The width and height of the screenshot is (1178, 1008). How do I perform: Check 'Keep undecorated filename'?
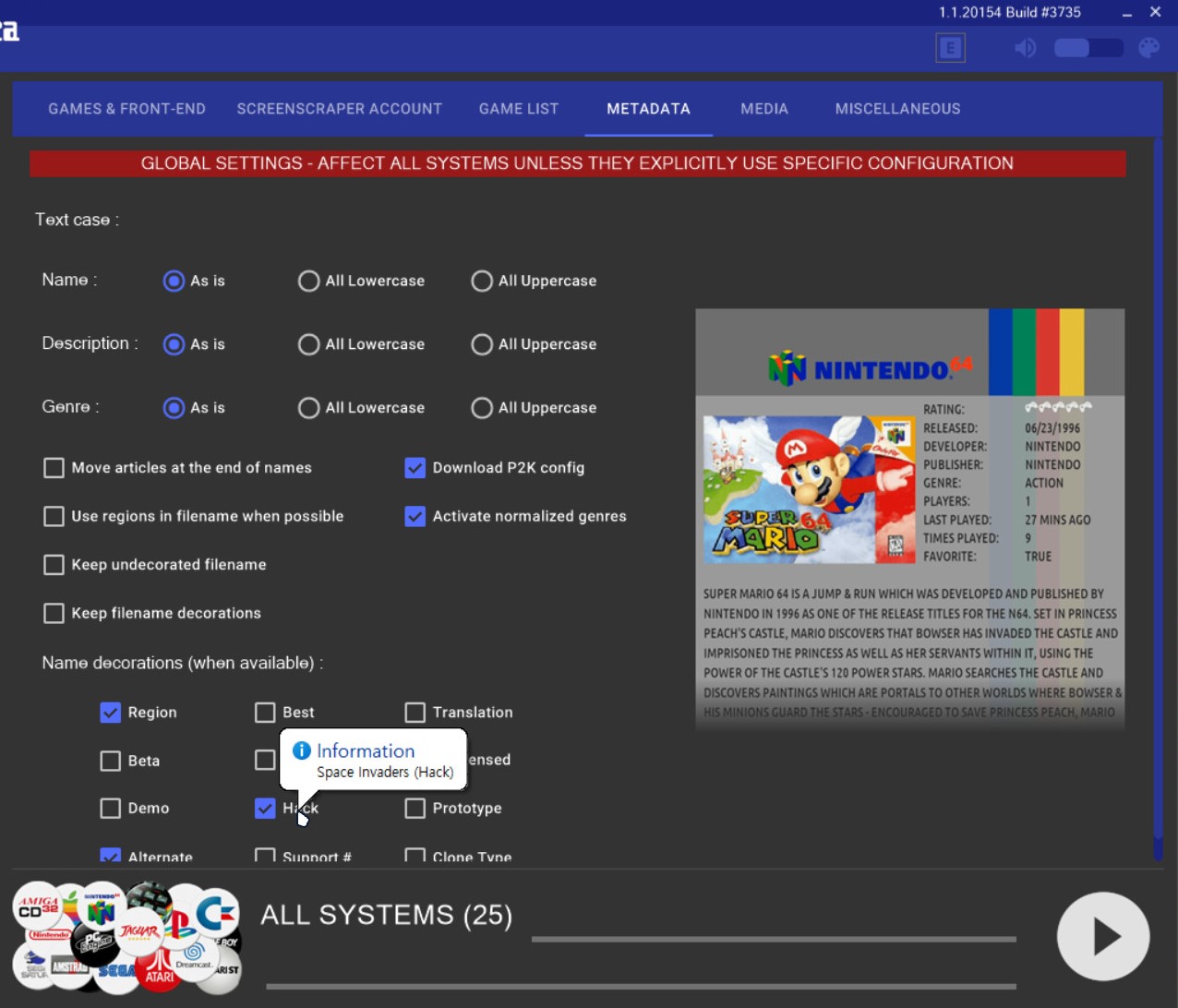54,565
